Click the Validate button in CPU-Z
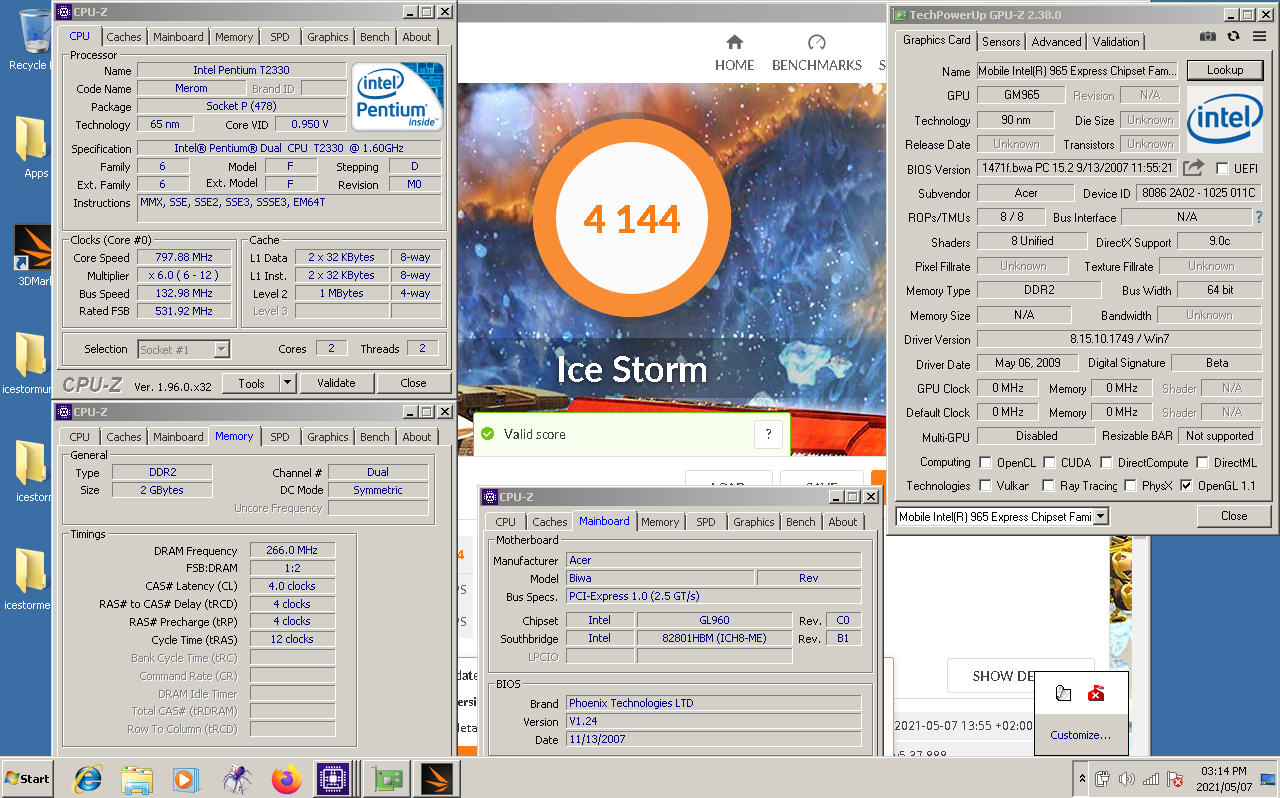1280x798 pixels. [336, 383]
